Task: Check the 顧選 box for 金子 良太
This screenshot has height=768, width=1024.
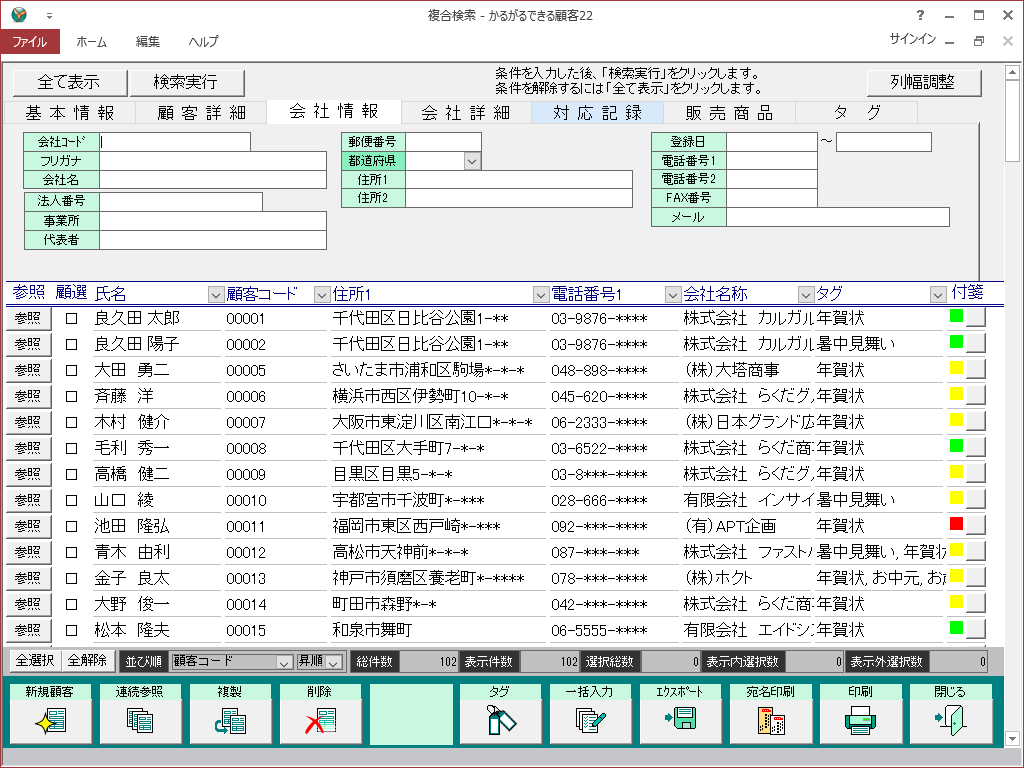Action: click(72, 579)
